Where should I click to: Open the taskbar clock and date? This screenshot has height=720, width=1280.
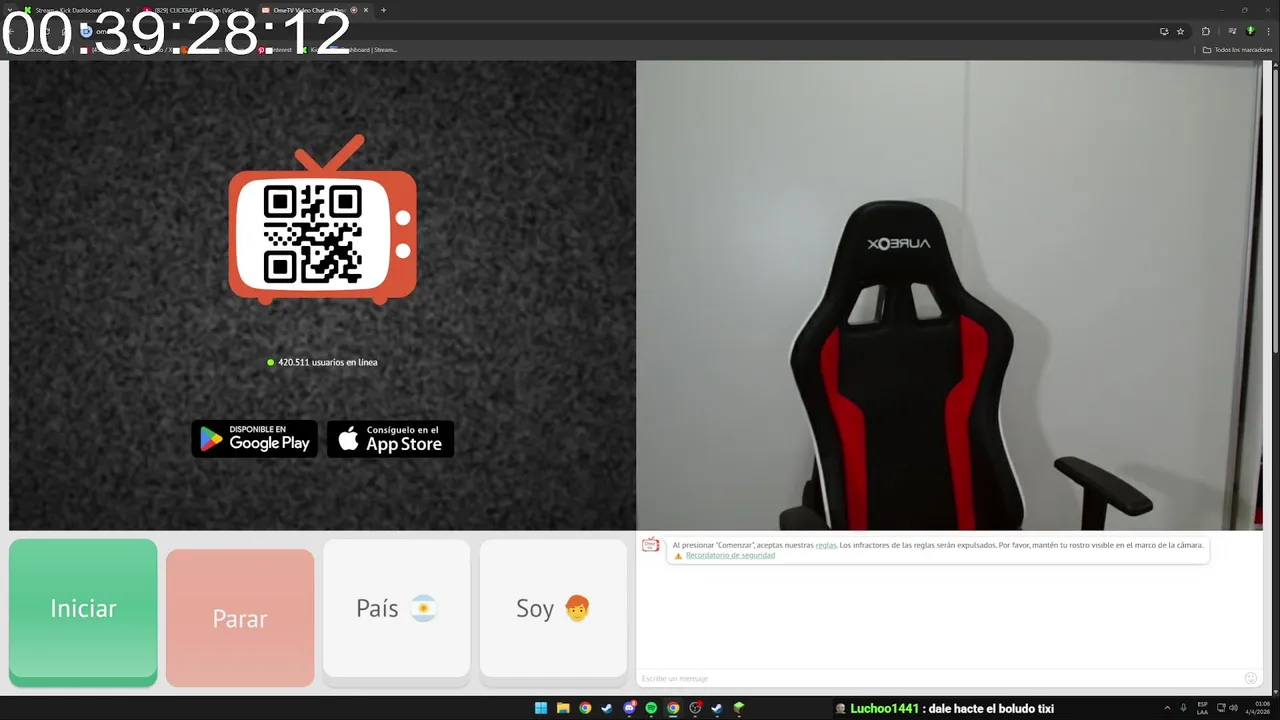(1256, 708)
